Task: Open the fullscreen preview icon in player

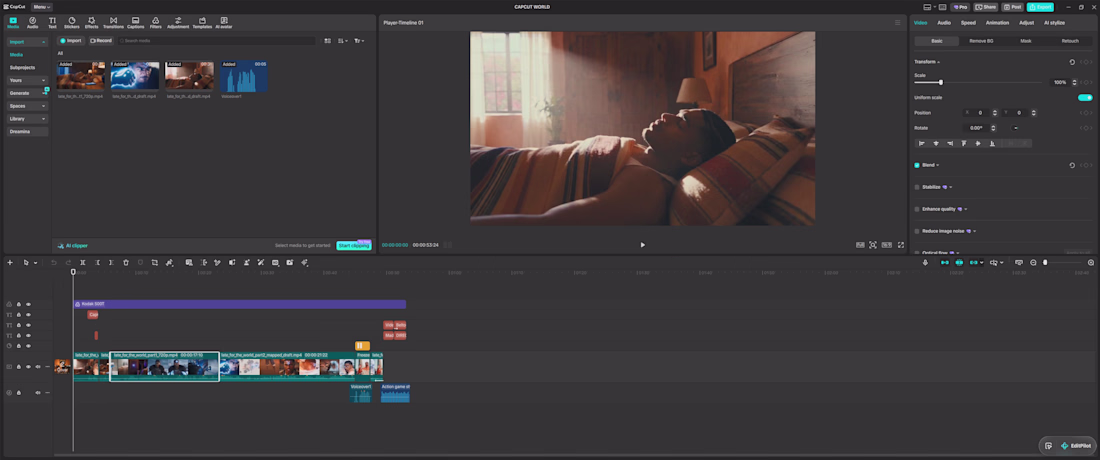Action: coord(901,245)
